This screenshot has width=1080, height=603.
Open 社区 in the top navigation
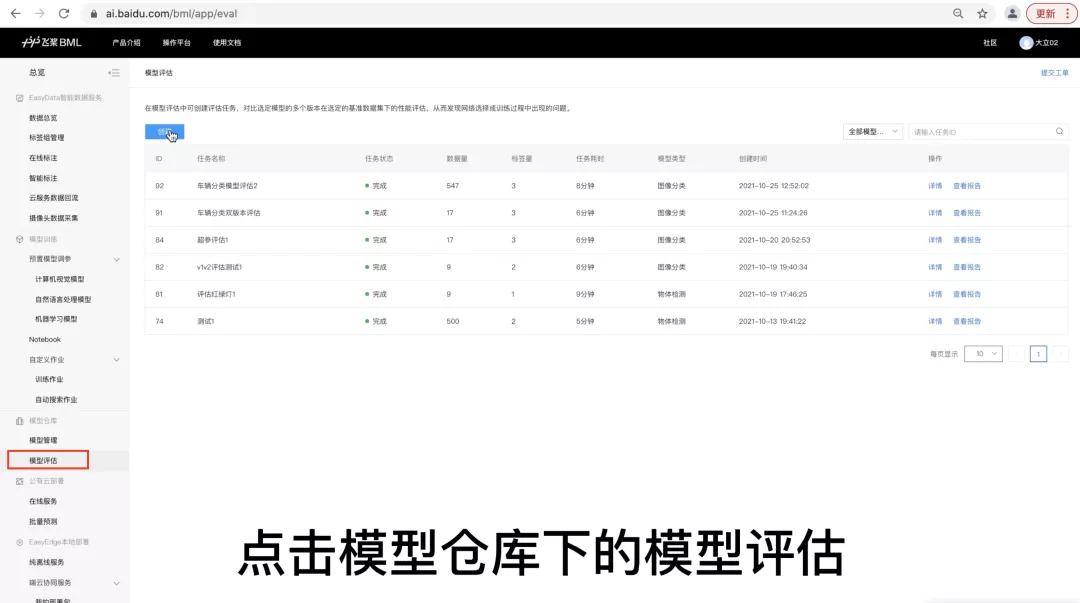pos(990,43)
